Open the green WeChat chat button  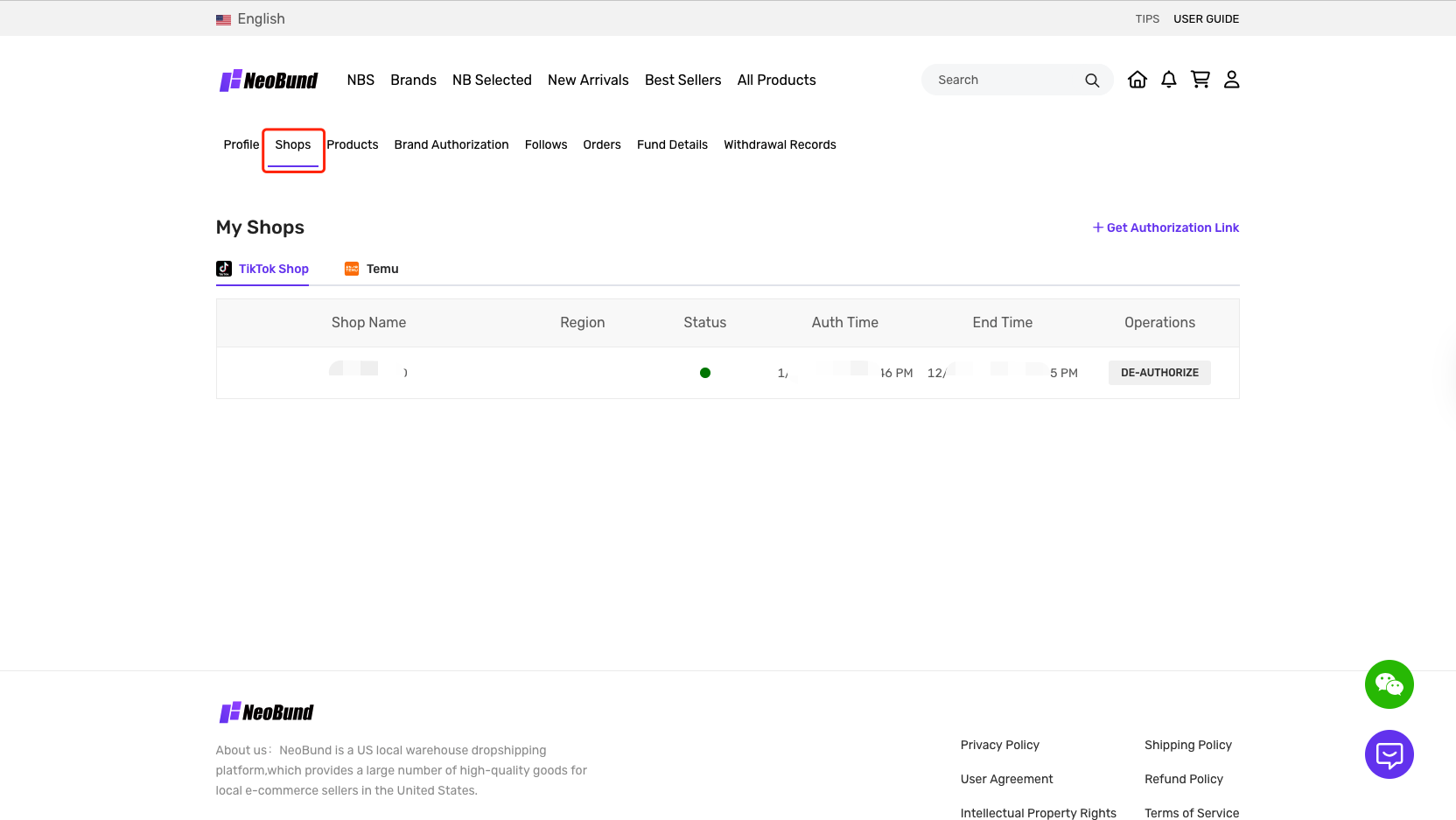point(1389,684)
